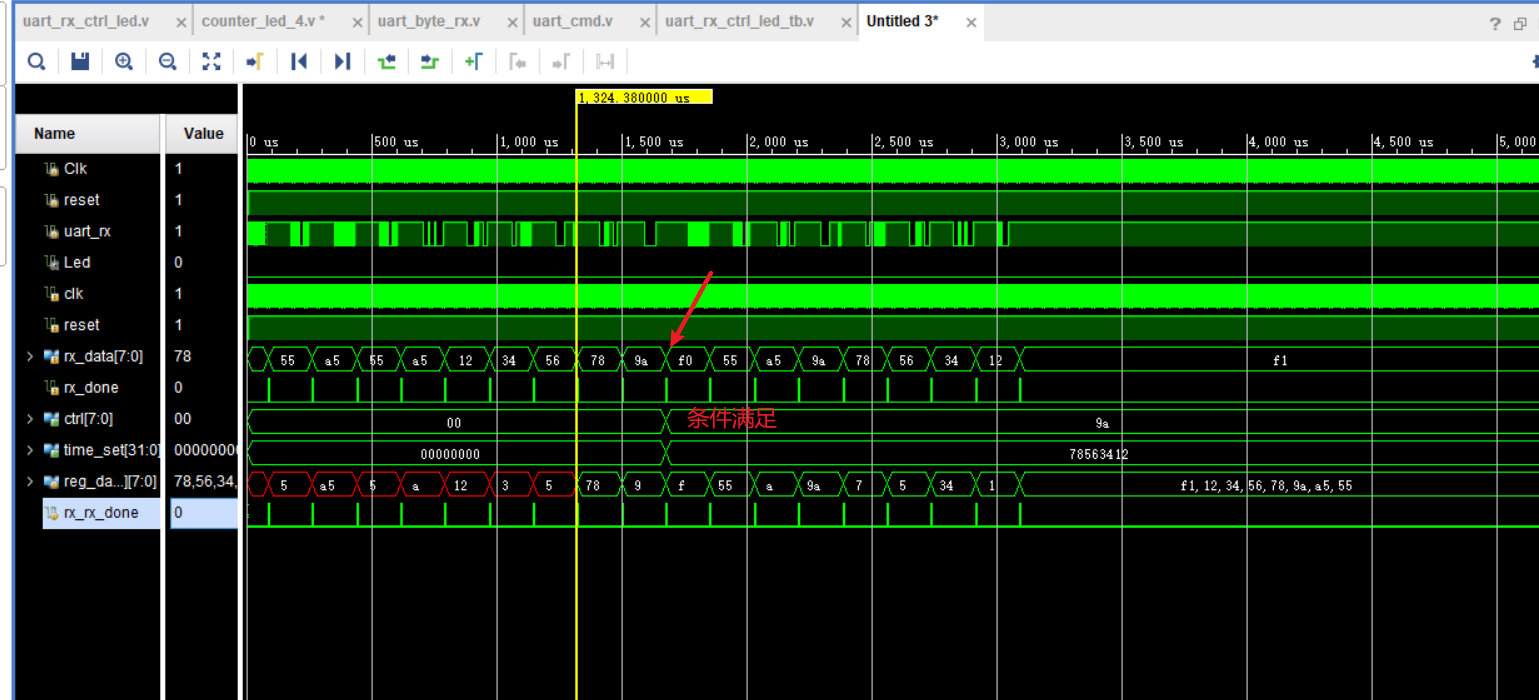The image size is (1539, 700).
Task: Close the Untitled 3* tab
Action: tap(971, 22)
